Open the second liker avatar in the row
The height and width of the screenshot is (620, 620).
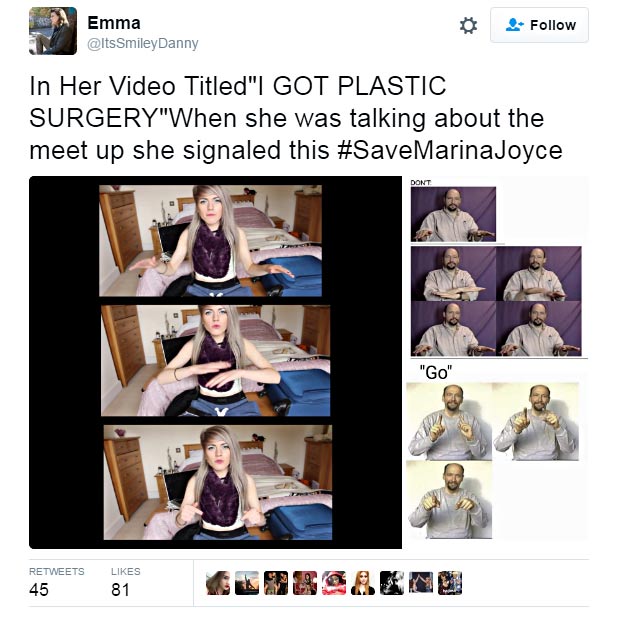click(246, 583)
